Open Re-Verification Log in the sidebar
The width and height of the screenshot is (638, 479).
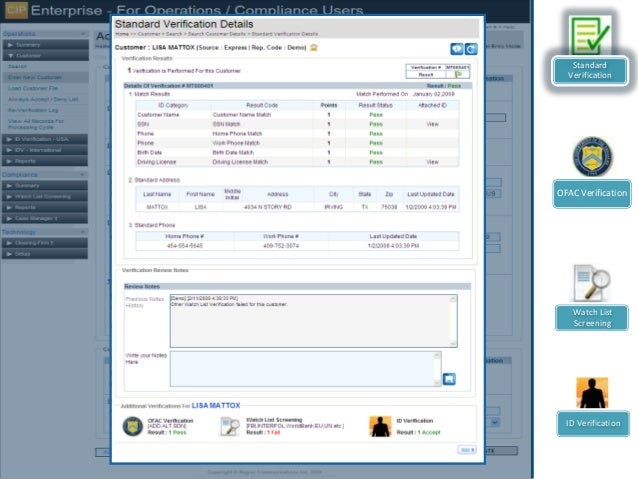(x=33, y=110)
